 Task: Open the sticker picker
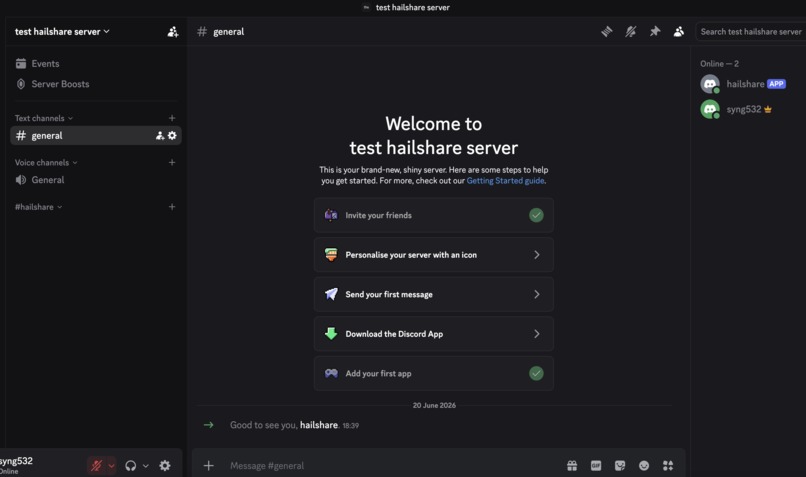tap(620, 466)
